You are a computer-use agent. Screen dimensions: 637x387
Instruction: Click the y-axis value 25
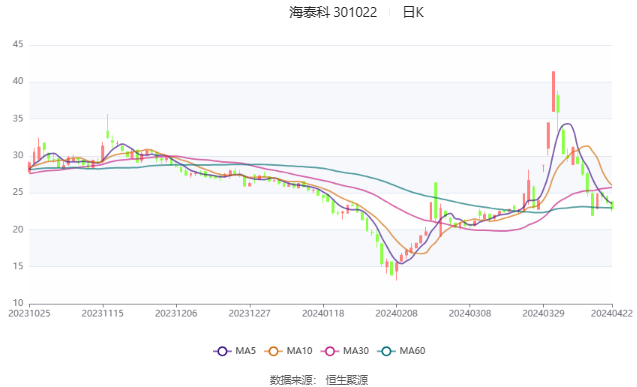pos(18,192)
